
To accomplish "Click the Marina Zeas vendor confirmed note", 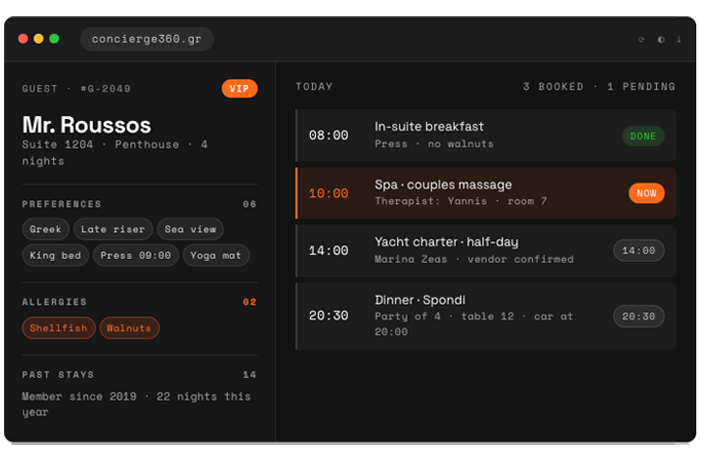I will (x=474, y=259).
